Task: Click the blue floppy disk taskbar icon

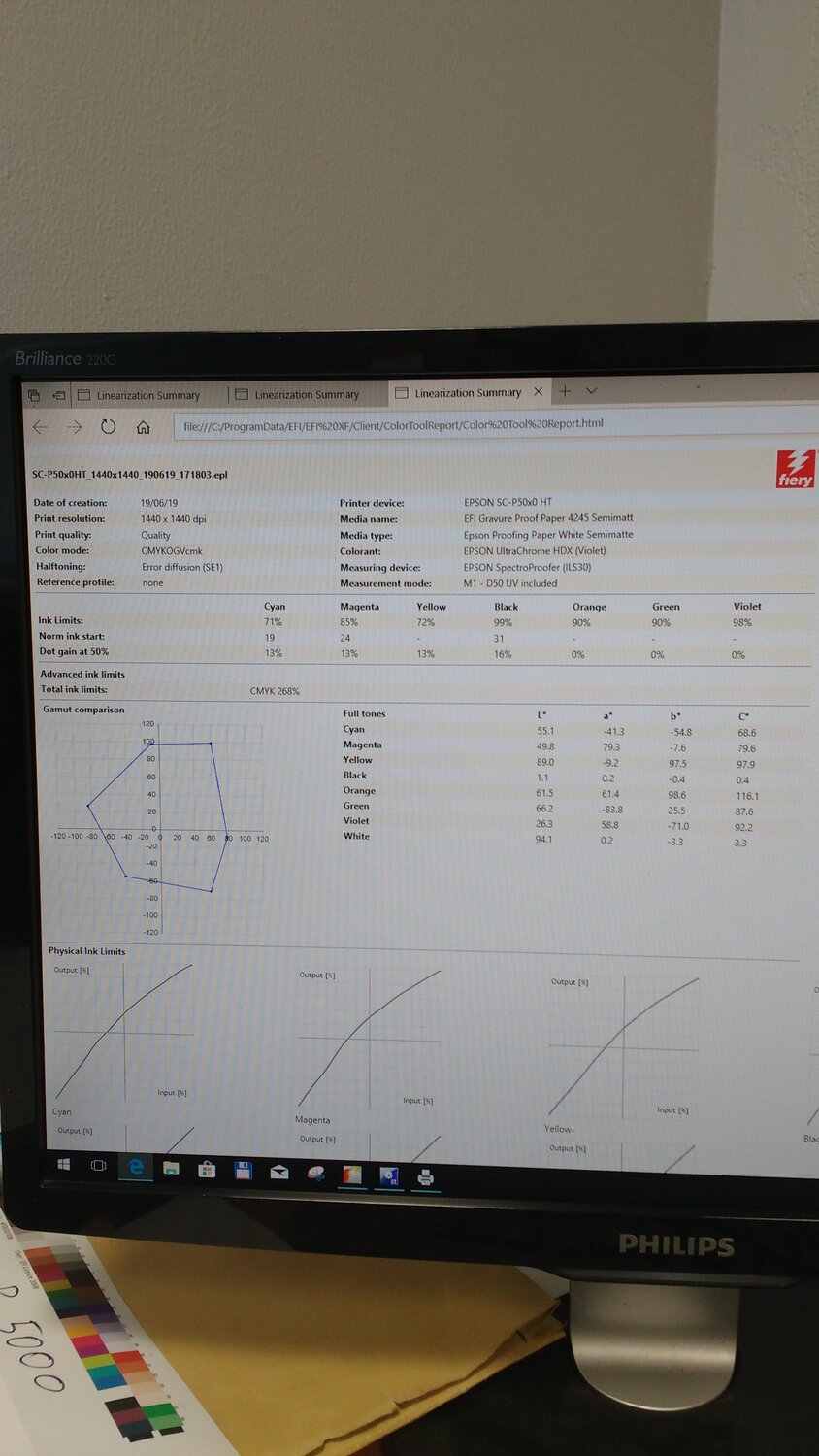Action: 243,1171
